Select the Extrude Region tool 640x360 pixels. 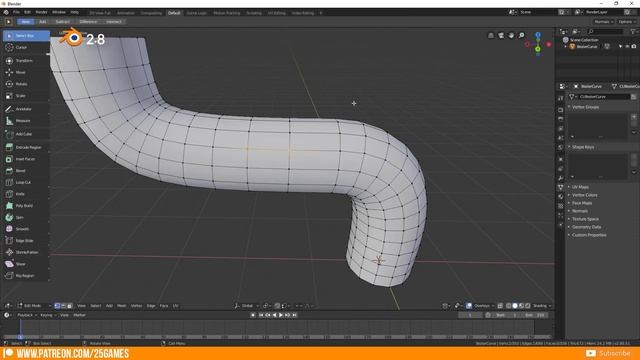[x=26, y=147]
